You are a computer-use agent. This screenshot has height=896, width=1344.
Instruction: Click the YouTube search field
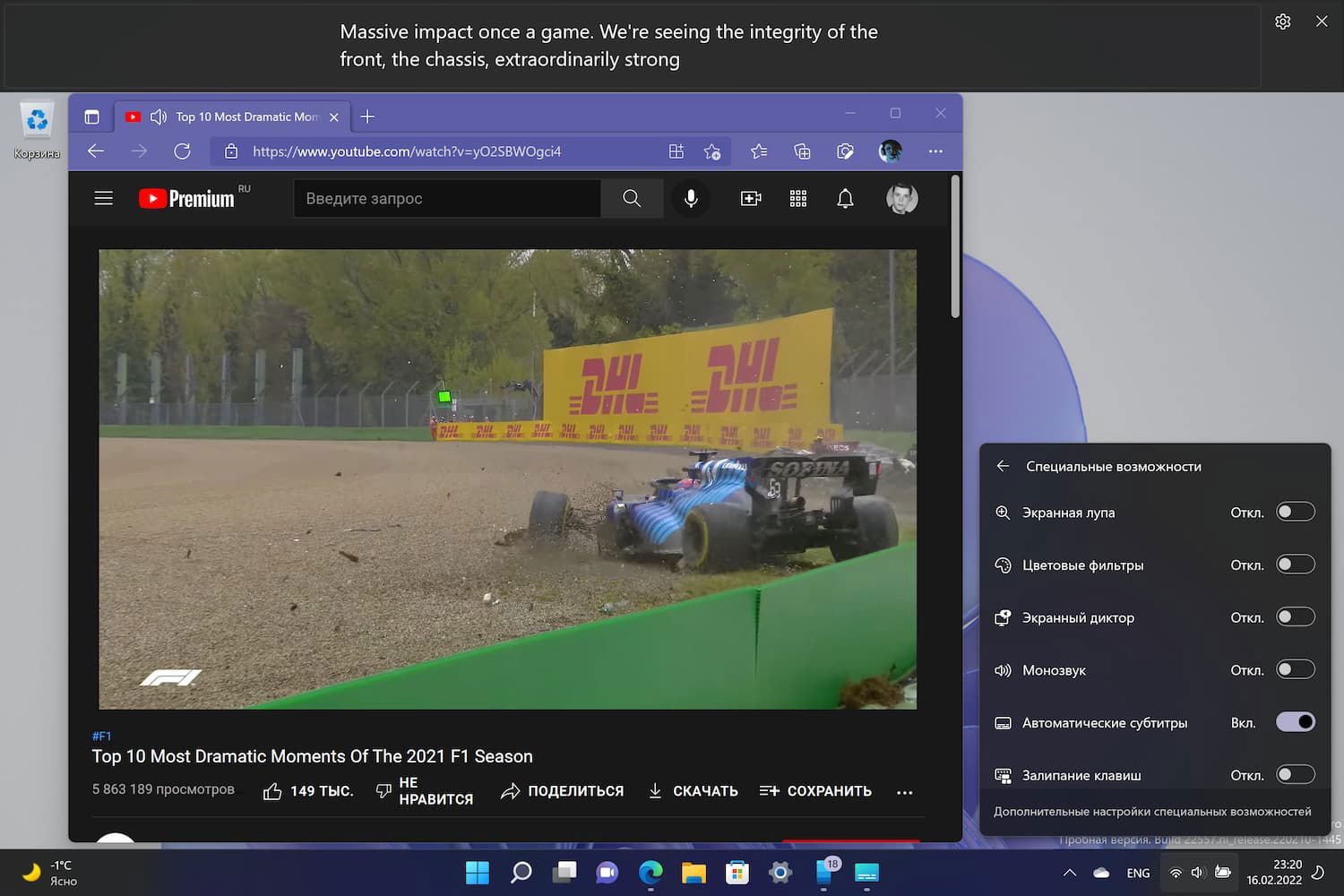point(447,198)
